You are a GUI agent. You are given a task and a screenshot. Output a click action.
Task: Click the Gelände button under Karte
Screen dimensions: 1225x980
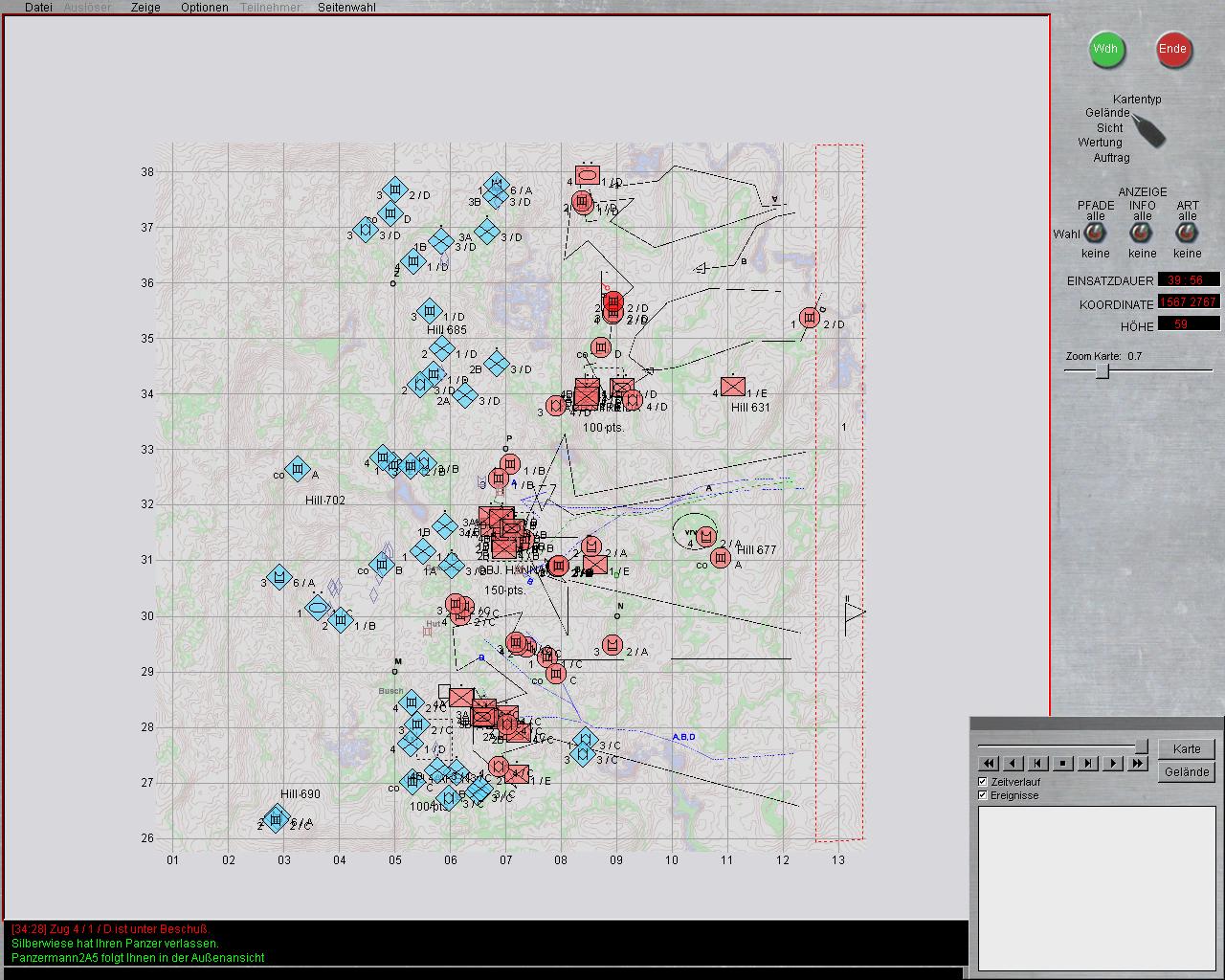(x=1187, y=772)
